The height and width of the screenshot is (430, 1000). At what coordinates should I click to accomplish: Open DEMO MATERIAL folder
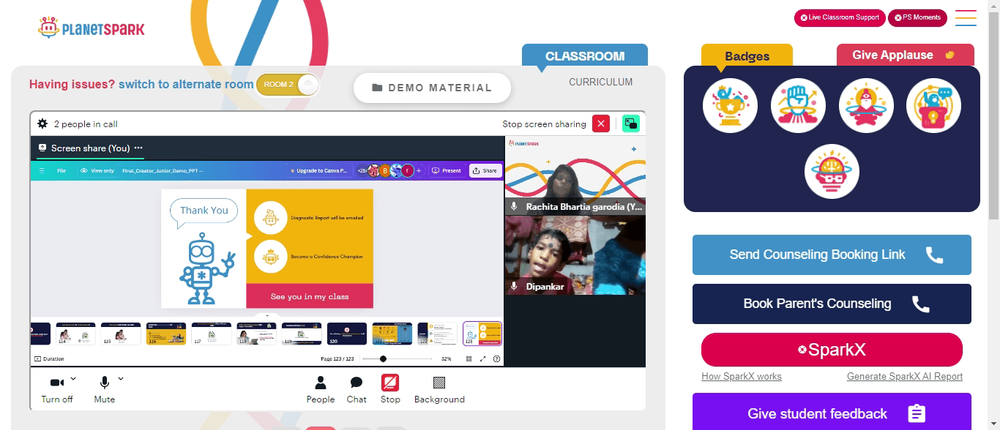click(432, 88)
